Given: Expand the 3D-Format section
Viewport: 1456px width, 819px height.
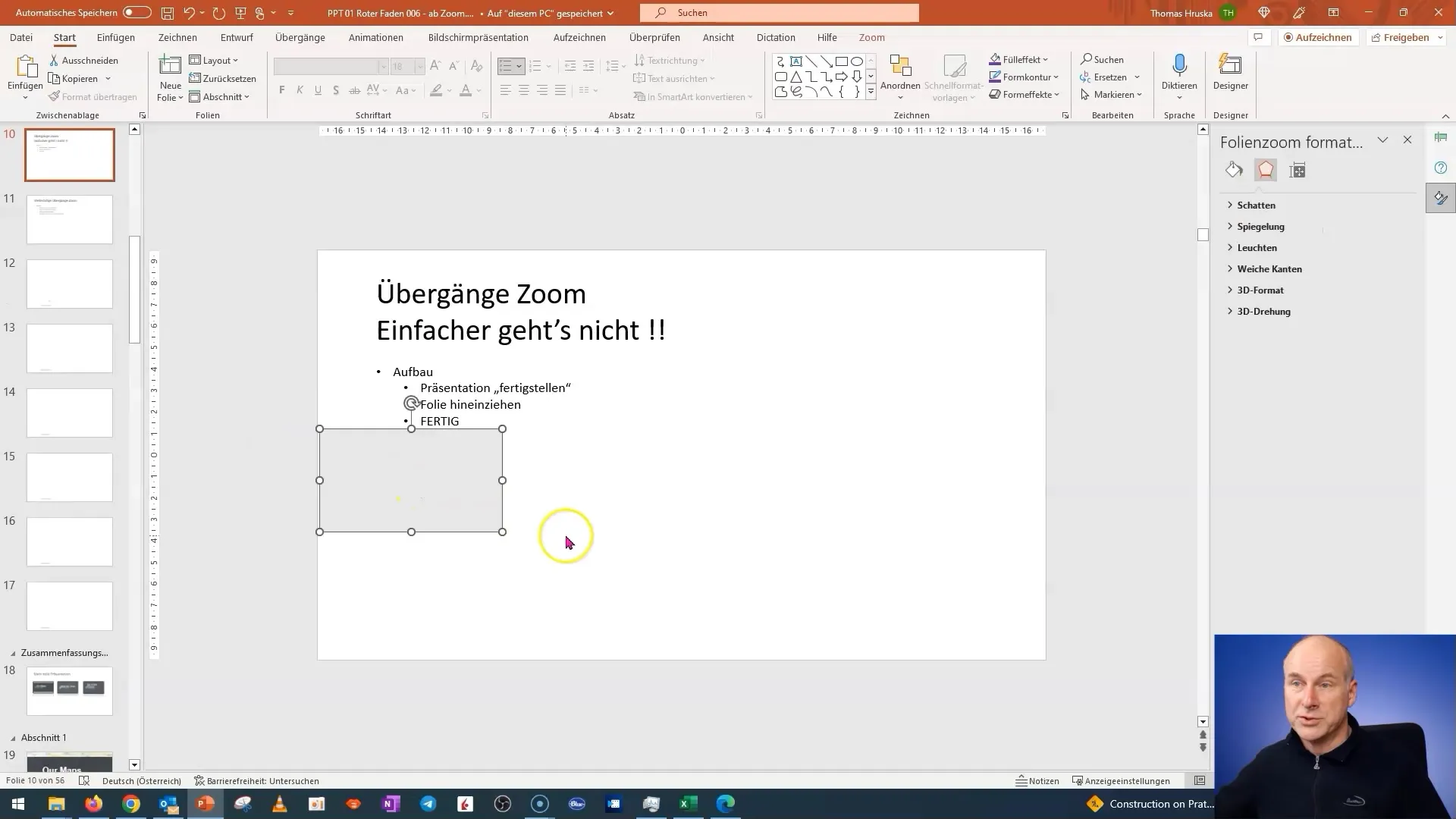Looking at the screenshot, I should click(x=1260, y=289).
